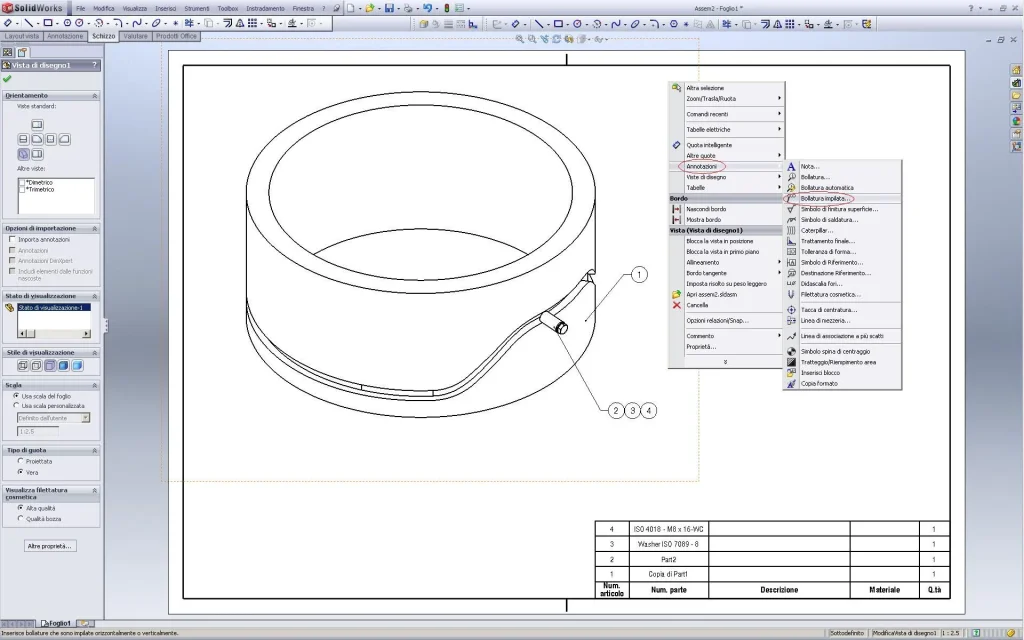Switch to the Annotazione tab
1024x640 pixels.
65,37
